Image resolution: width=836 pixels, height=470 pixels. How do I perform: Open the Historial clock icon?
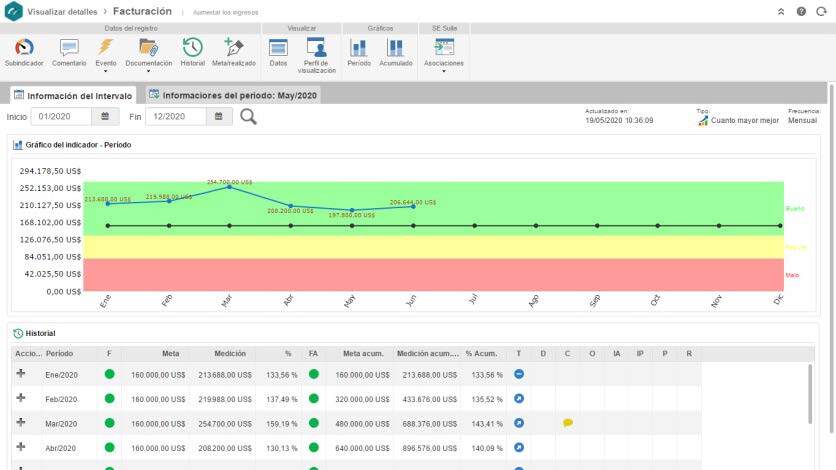coord(192,50)
